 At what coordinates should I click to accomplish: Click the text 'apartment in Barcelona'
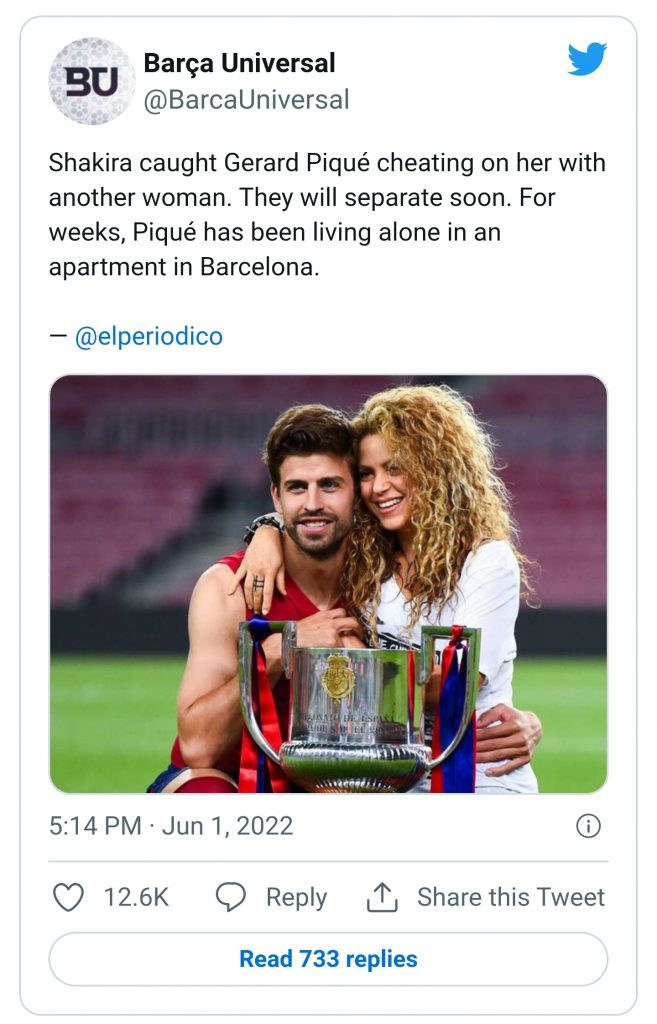click(x=183, y=268)
